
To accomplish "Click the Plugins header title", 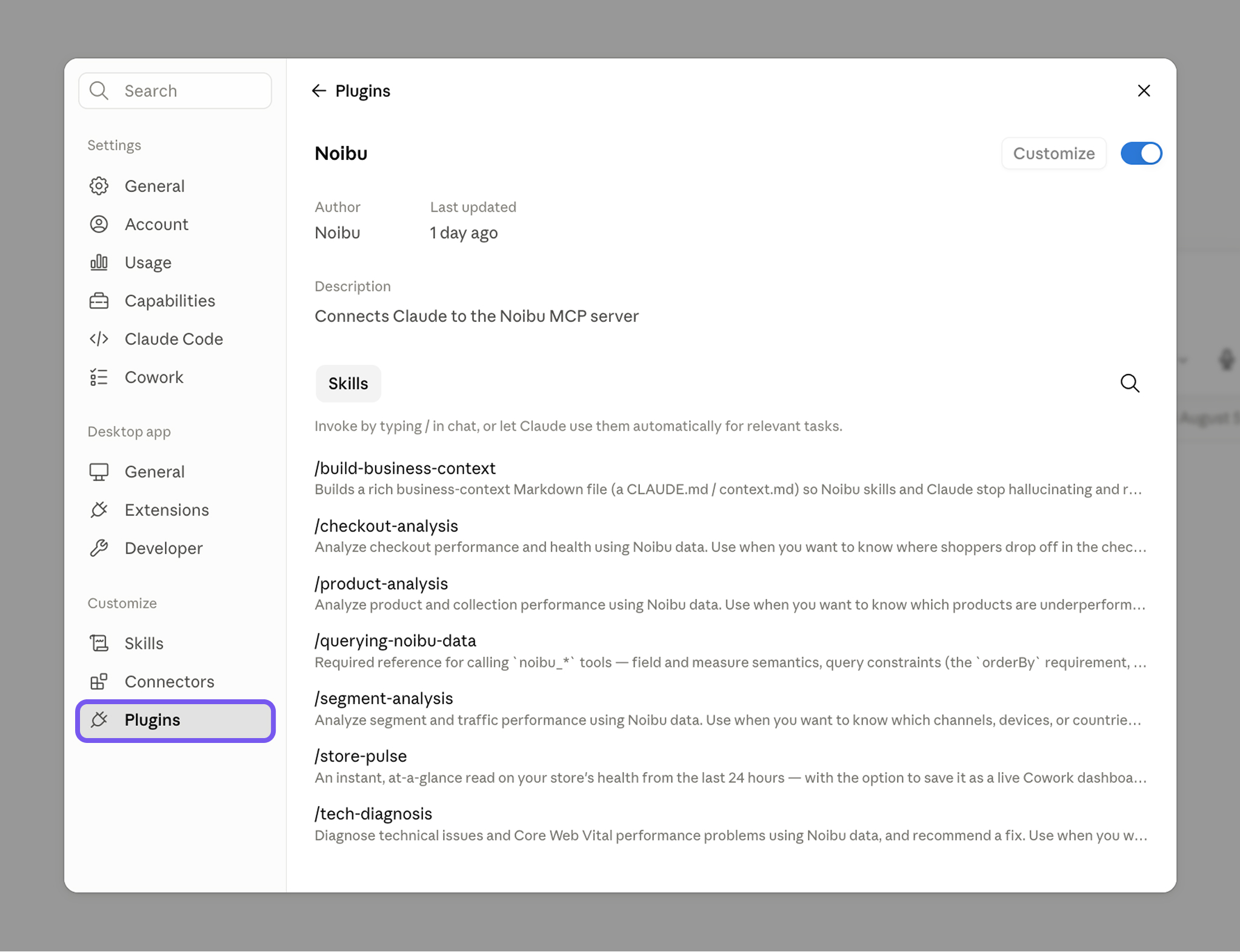I will 362,91.
